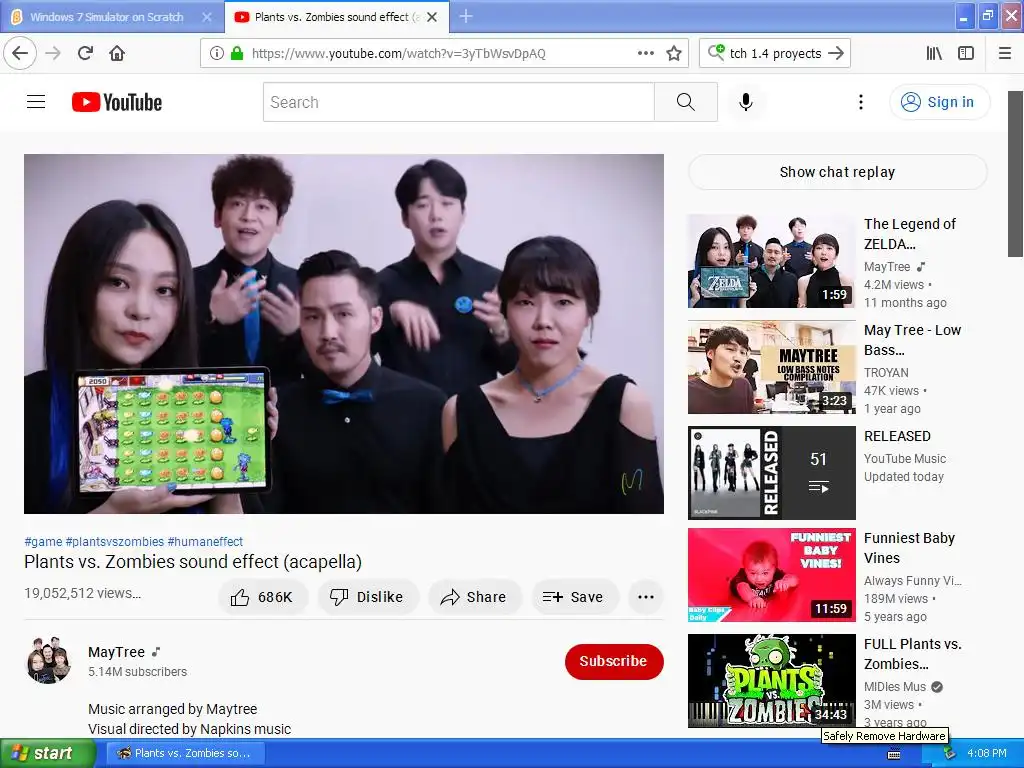Image resolution: width=1024 pixels, height=768 pixels.
Task: Click the #plantsvszombies hashtag link
Action: 115,541
